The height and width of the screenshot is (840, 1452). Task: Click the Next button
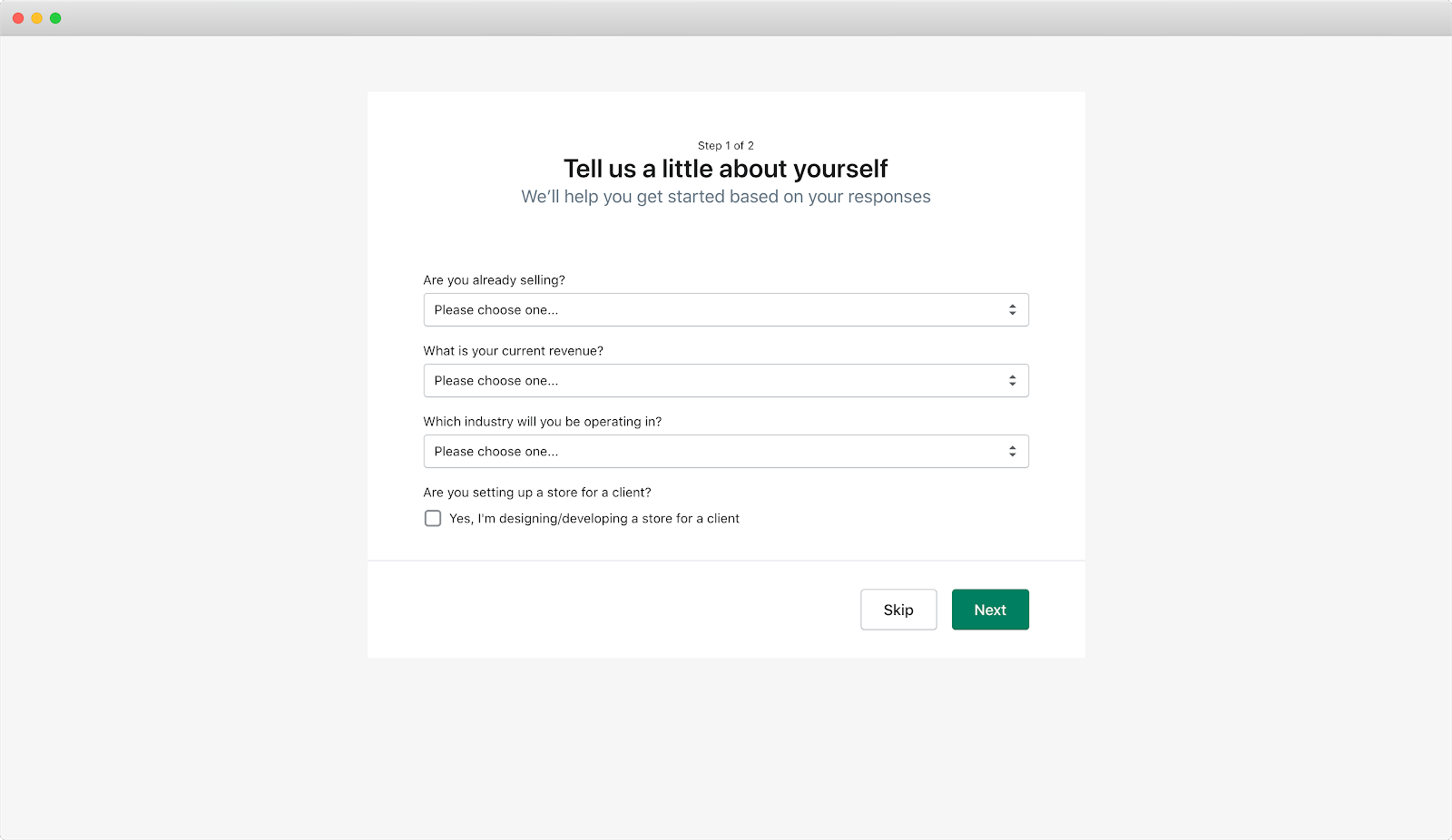coord(990,610)
